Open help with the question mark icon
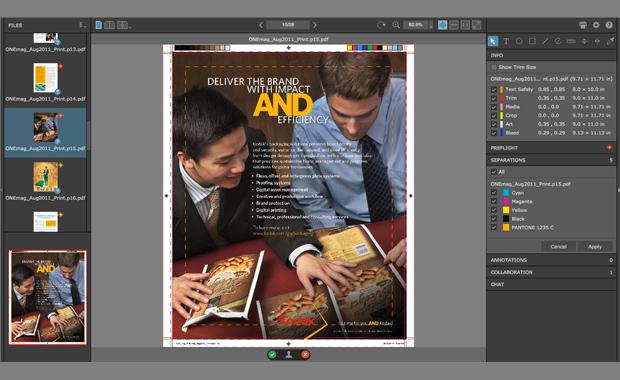620x380 pixels. coord(609,25)
